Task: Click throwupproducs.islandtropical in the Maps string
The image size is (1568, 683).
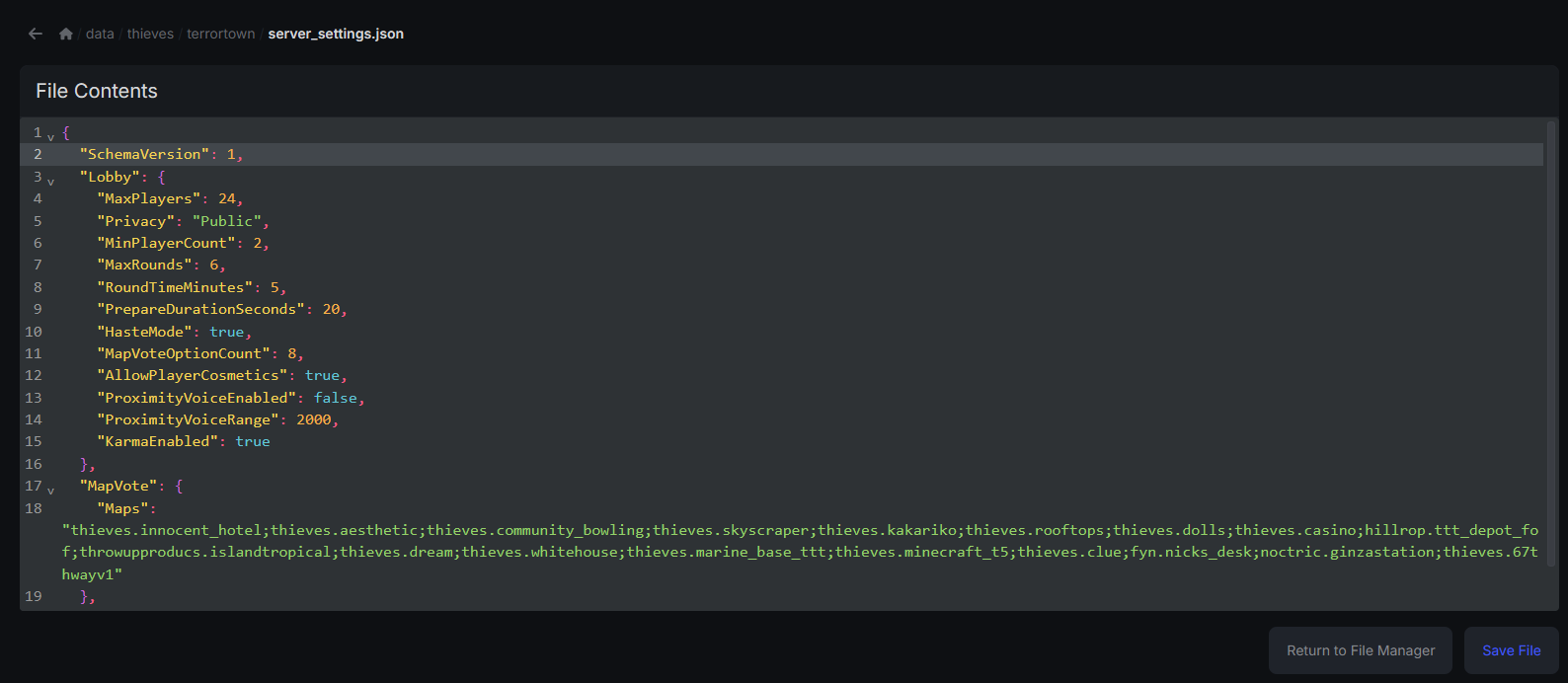Action: 205,552
